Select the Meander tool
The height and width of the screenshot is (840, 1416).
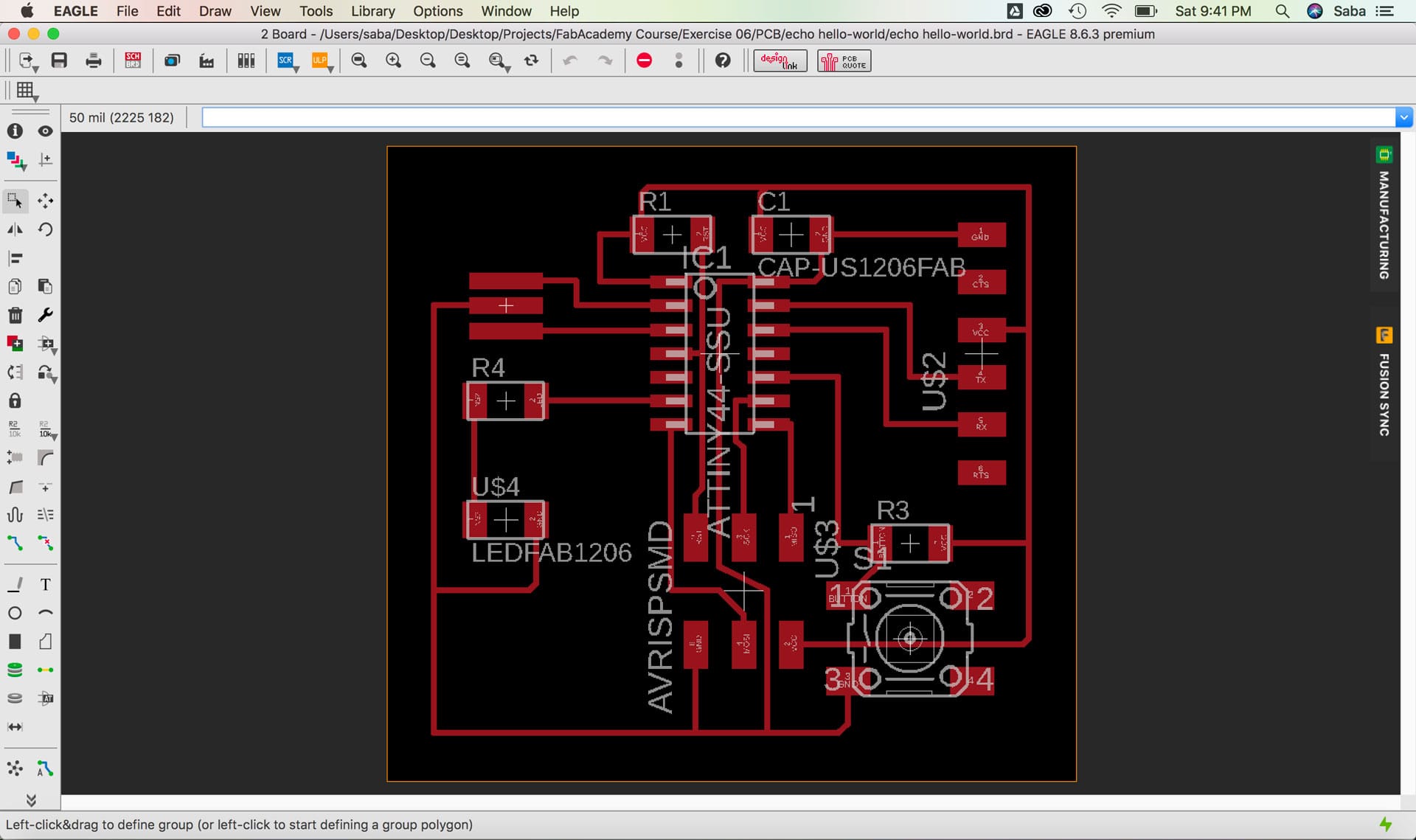pos(15,515)
